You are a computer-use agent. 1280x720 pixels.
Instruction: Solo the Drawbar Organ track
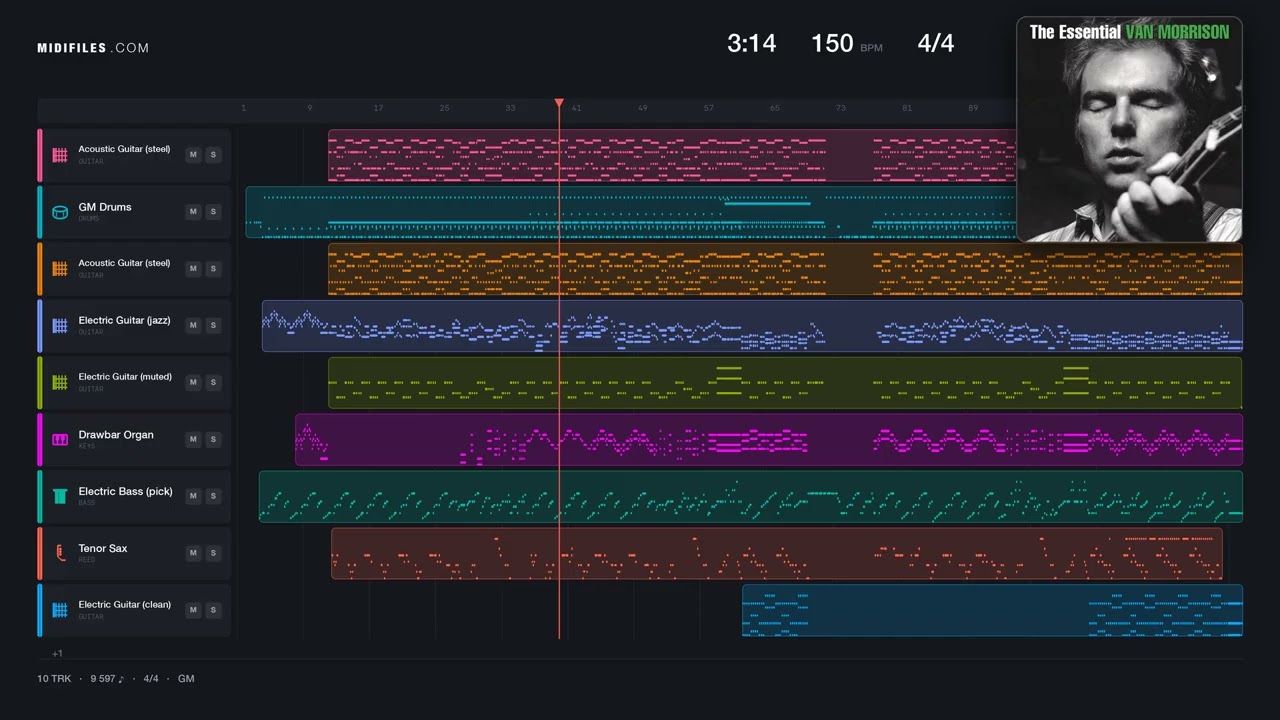pos(213,439)
